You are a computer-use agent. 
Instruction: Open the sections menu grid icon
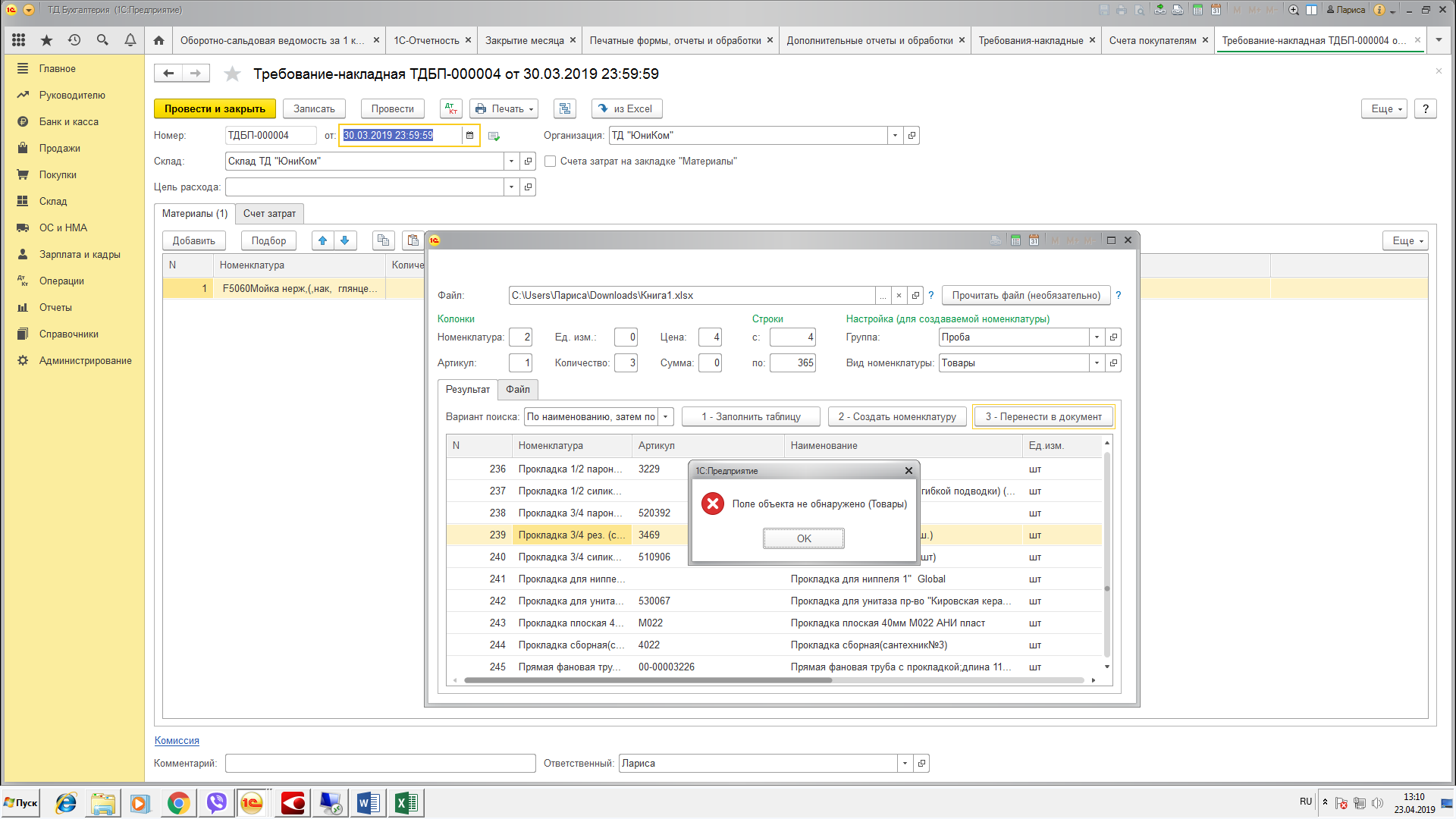pyautogui.click(x=19, y=40)
